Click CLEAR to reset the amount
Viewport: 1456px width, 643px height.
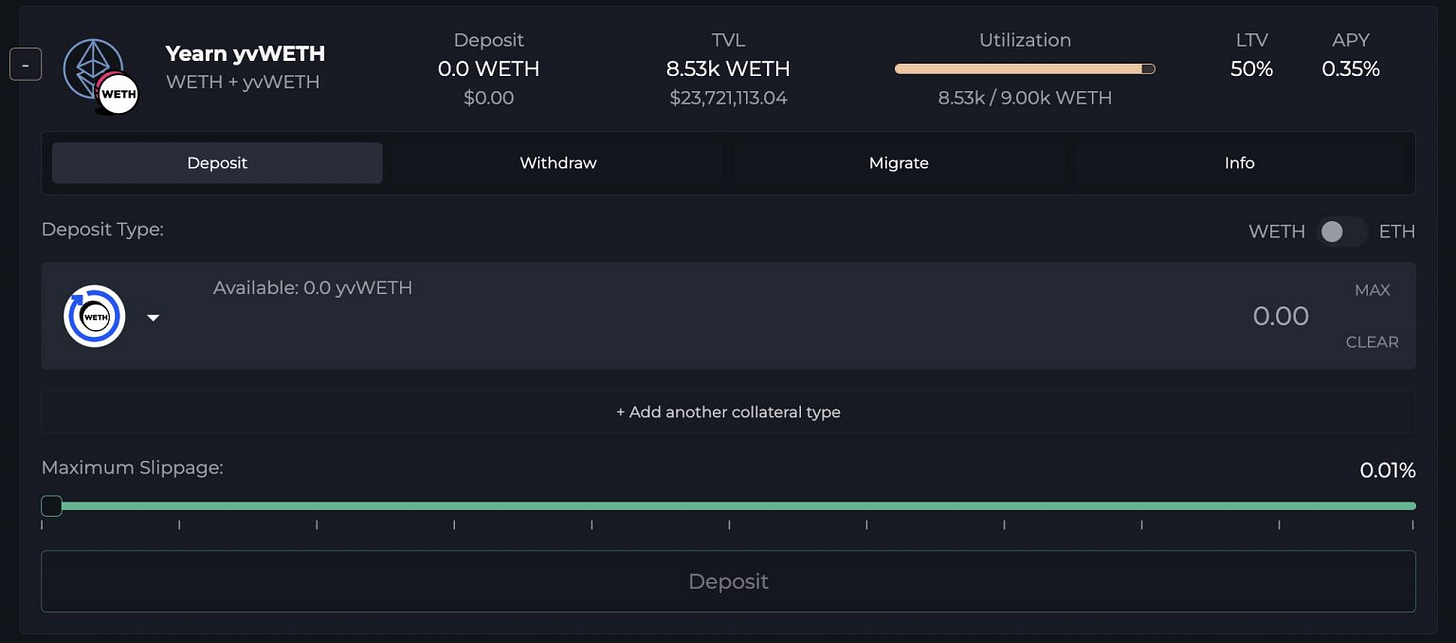coord(1372,342)
